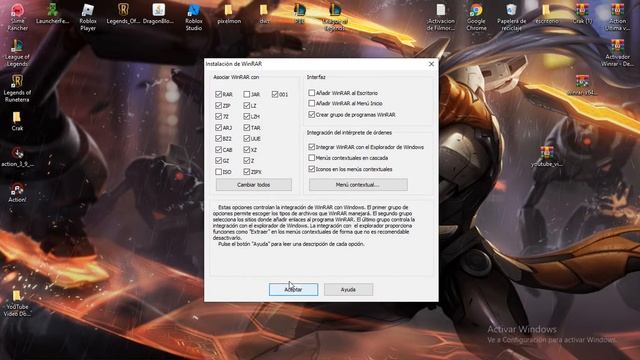Select the Action Ultima v... archive icon
This screenshot has width=640, height=360.
(x=617, y=17)
